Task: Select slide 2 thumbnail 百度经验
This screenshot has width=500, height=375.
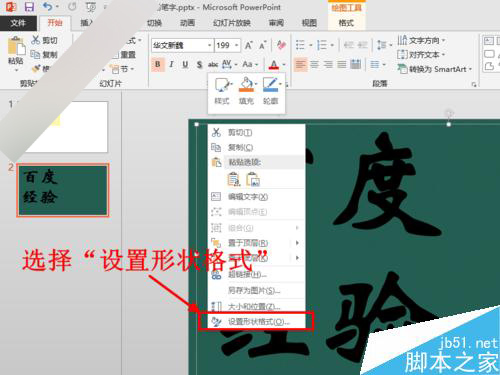Action: click(63, 190)
